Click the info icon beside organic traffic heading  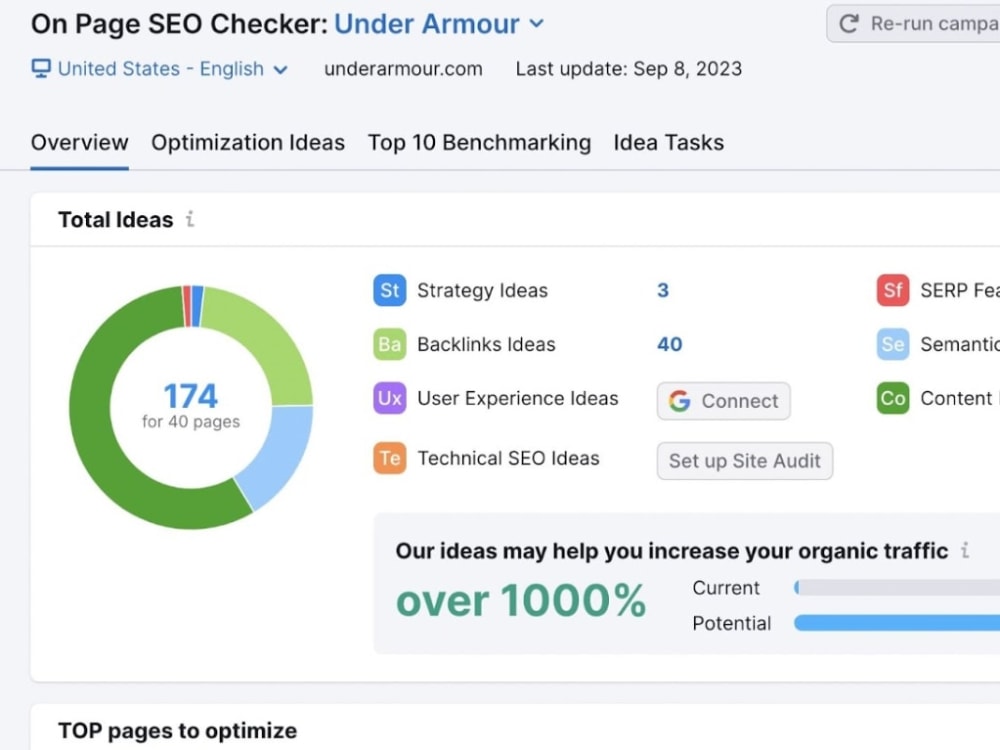[x=965, y=550]
